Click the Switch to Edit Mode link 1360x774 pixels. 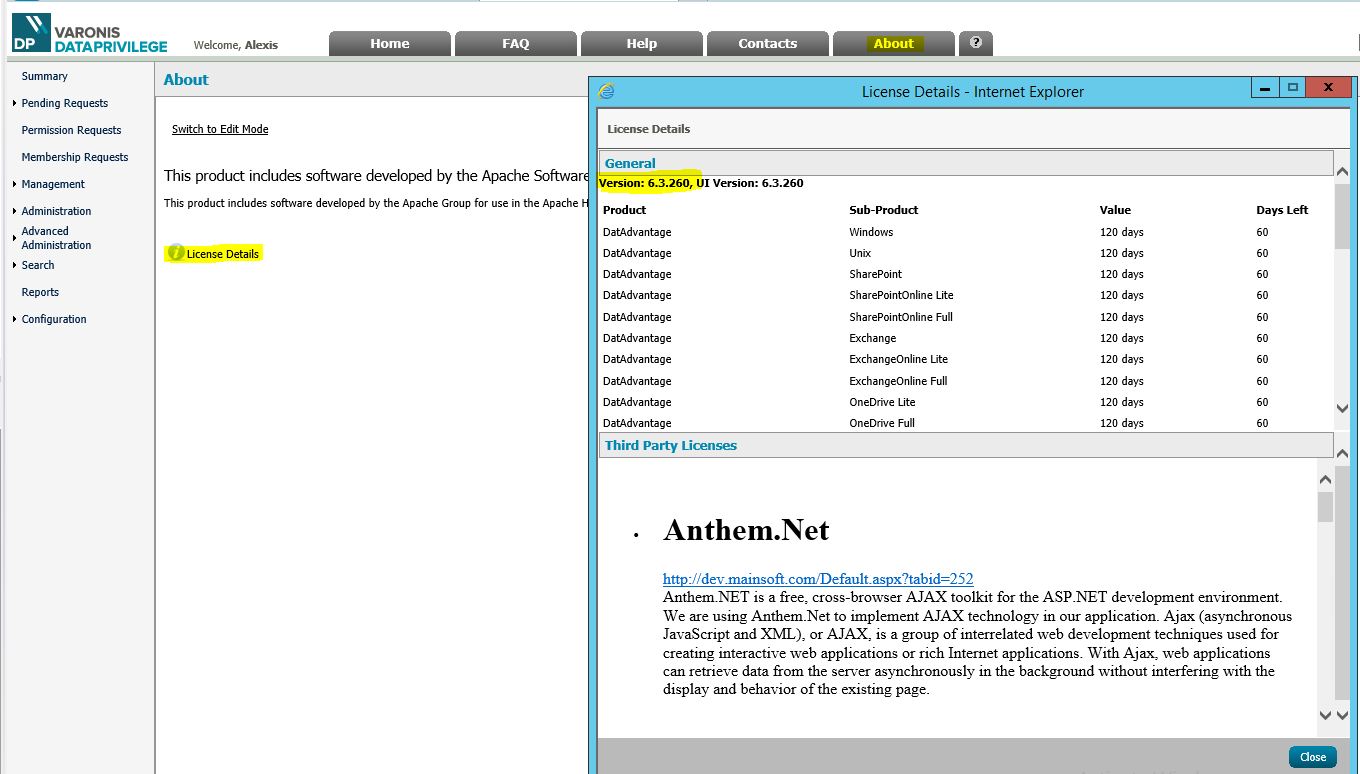click(219, 129)
